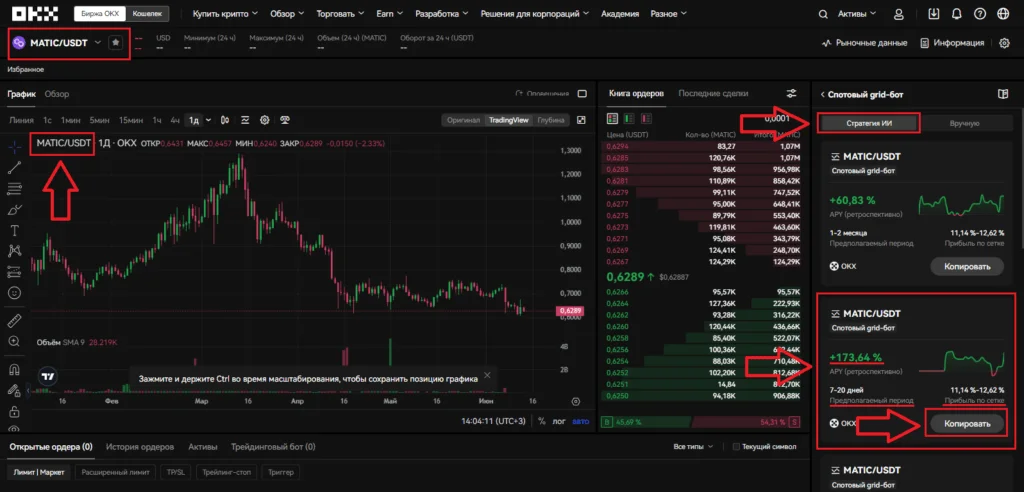Open MATIC/USDT pair selector dropdown
Viewport: 1024px width, 492px height.
[97, 42]
